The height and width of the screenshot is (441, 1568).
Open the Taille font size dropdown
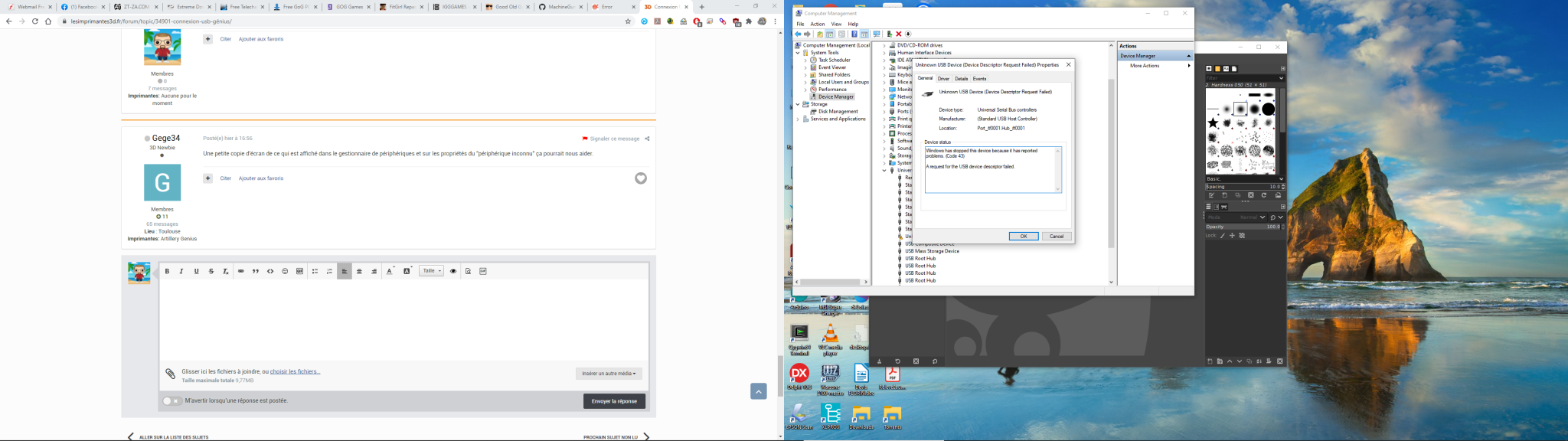431,271
